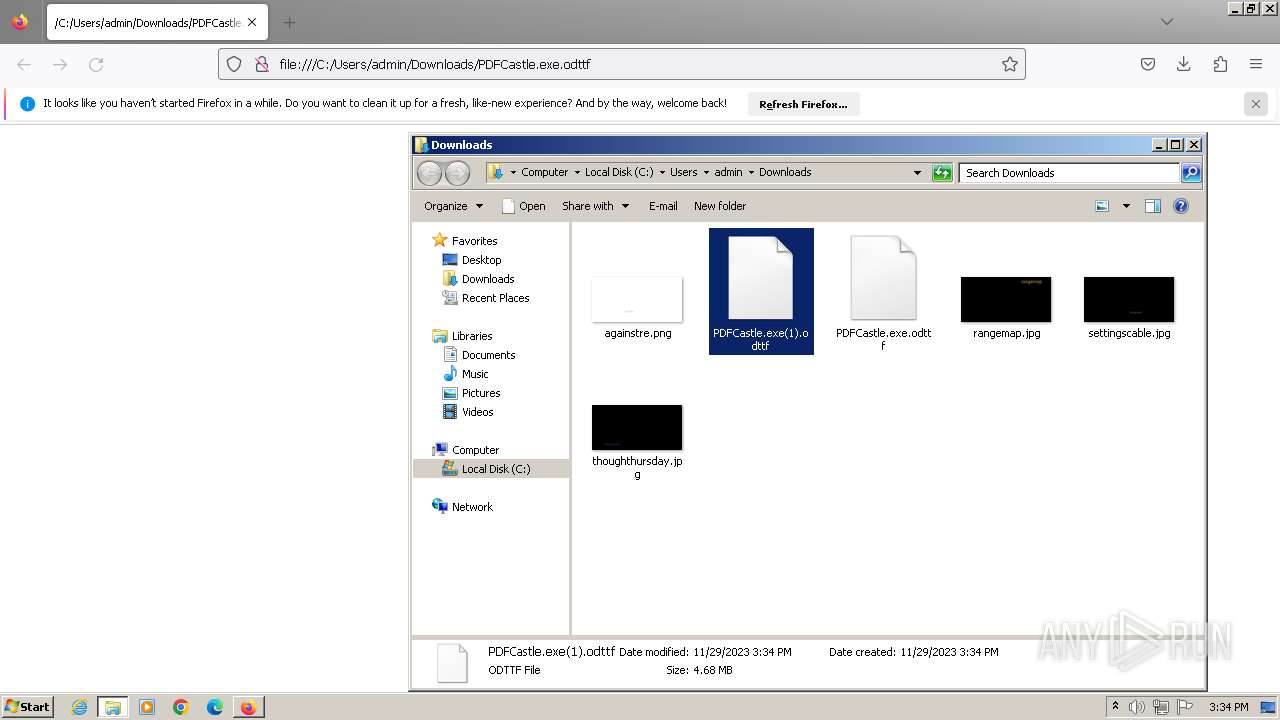Click the Firefox forward navigation arrow
This screenshot has width=1280, height=720.
[x=60, y=64]
